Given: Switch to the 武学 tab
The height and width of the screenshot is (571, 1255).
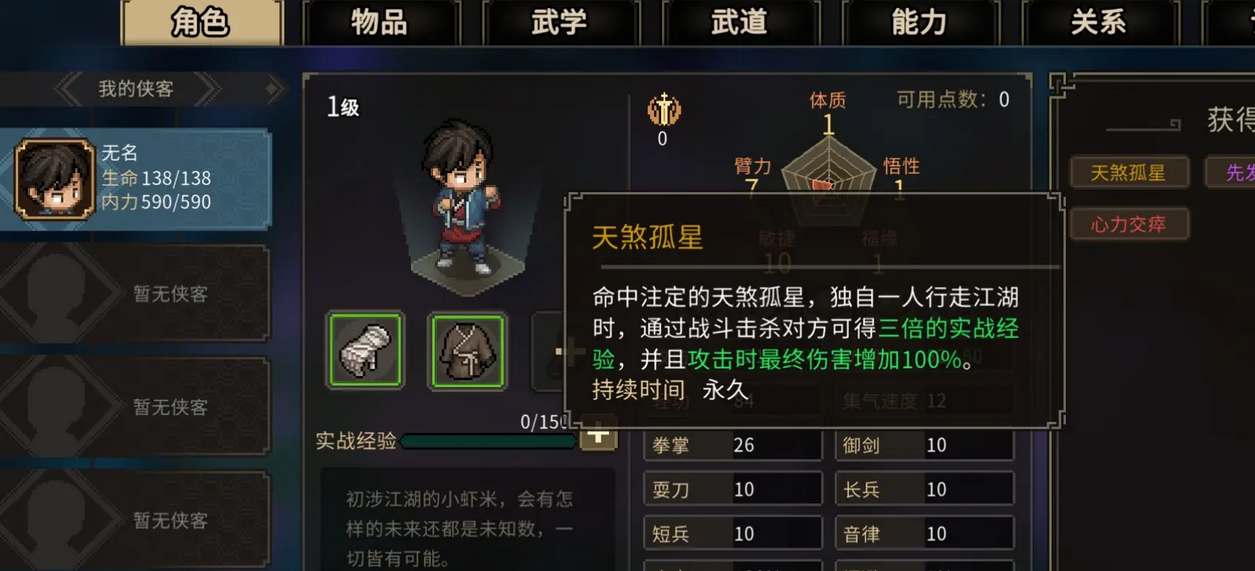Looking at the screenshot, I should pyautogui.click(x=559, y=23).
